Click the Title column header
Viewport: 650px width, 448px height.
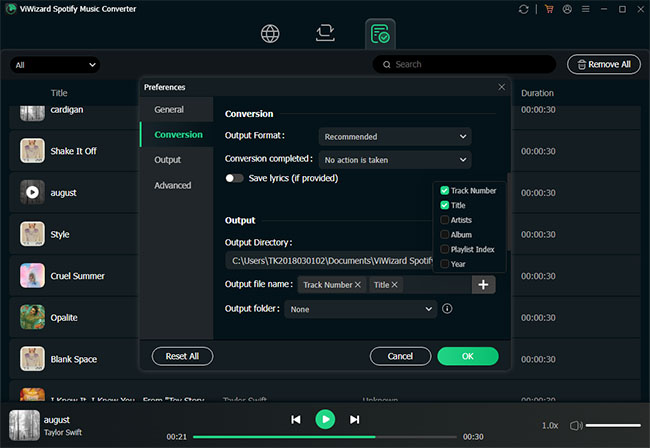tap(59, 93)
